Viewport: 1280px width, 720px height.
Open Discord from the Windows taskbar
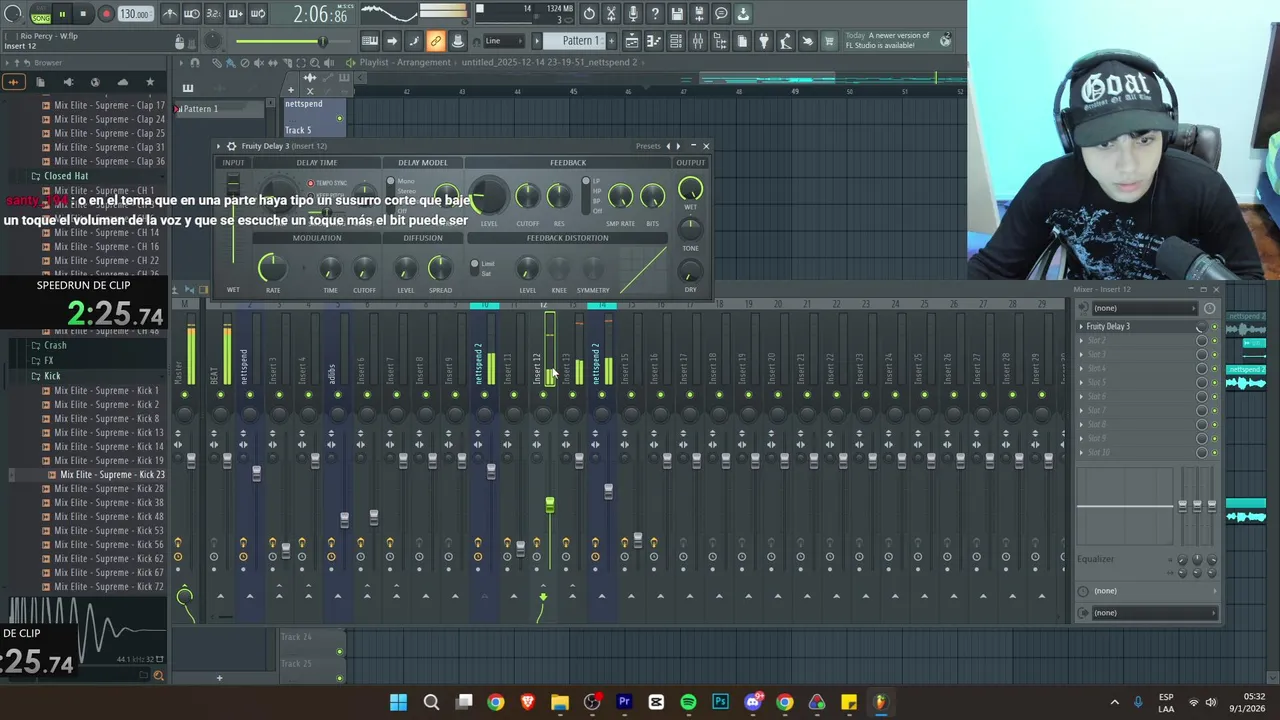753,702
